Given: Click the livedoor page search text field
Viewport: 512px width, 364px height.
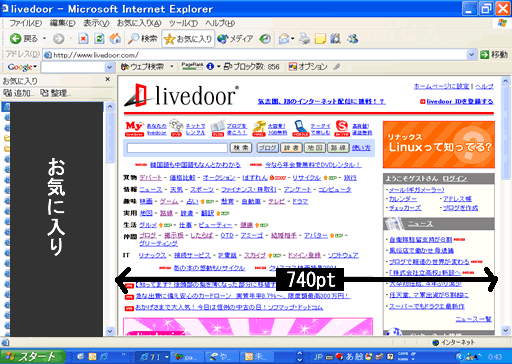Looking at the screenshot, I should tap(177, 148).
